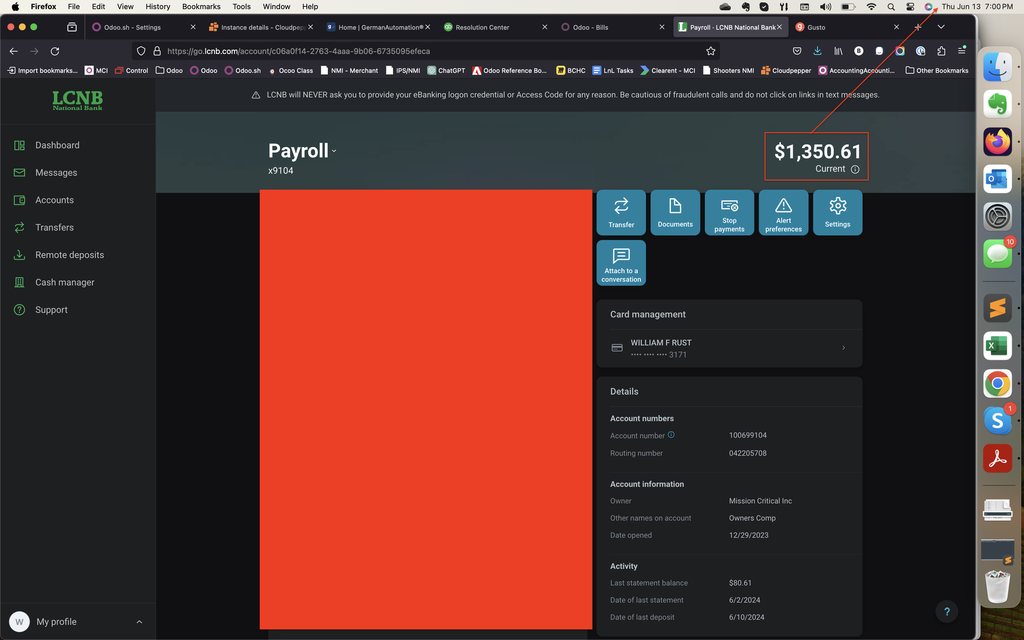The height and width of the screenshot is (640, 1024).
Task: Click the help question mark button
Action: [947, 611]
